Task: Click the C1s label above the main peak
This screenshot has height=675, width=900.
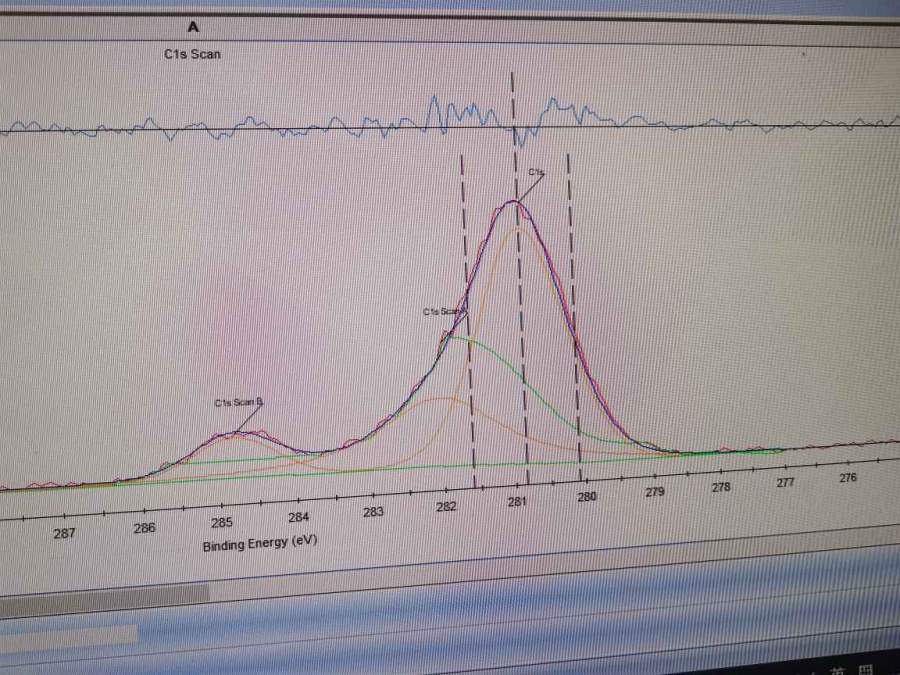Action: click(x=536, y=173)
